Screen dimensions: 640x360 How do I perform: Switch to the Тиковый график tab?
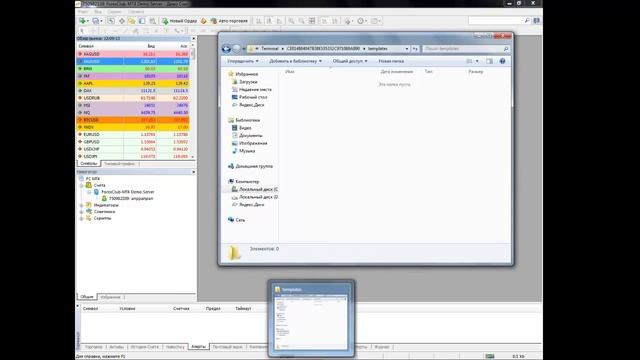point(119,164)
